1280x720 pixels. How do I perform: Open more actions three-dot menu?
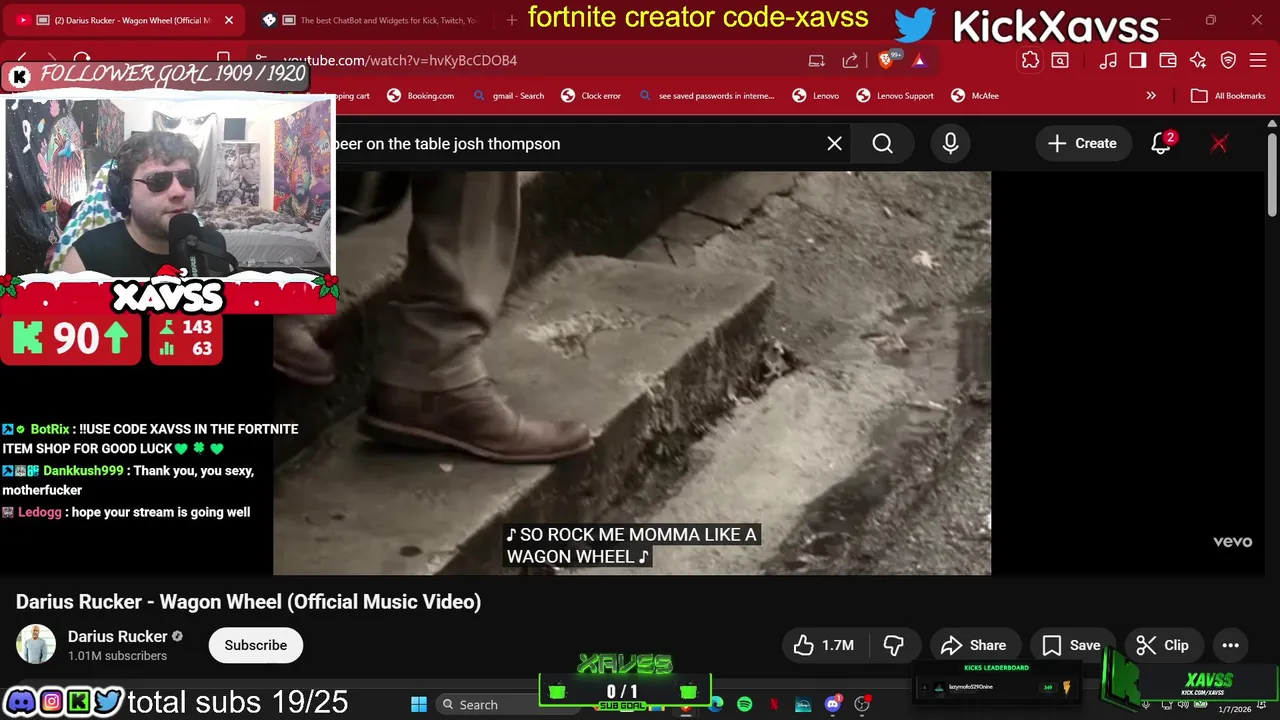(1231, 645)
